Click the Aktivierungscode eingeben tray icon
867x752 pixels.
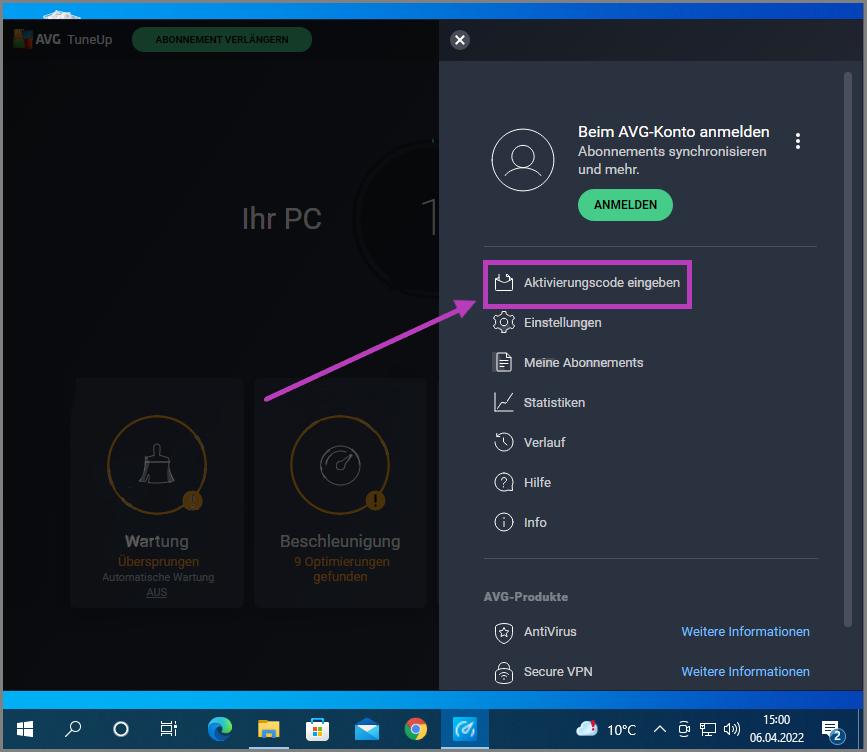click(x=504, y=283)
